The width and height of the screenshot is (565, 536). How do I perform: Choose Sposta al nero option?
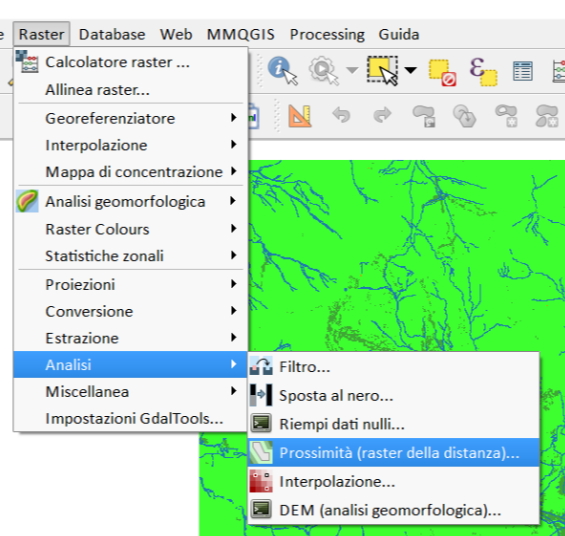pos(394,395)
